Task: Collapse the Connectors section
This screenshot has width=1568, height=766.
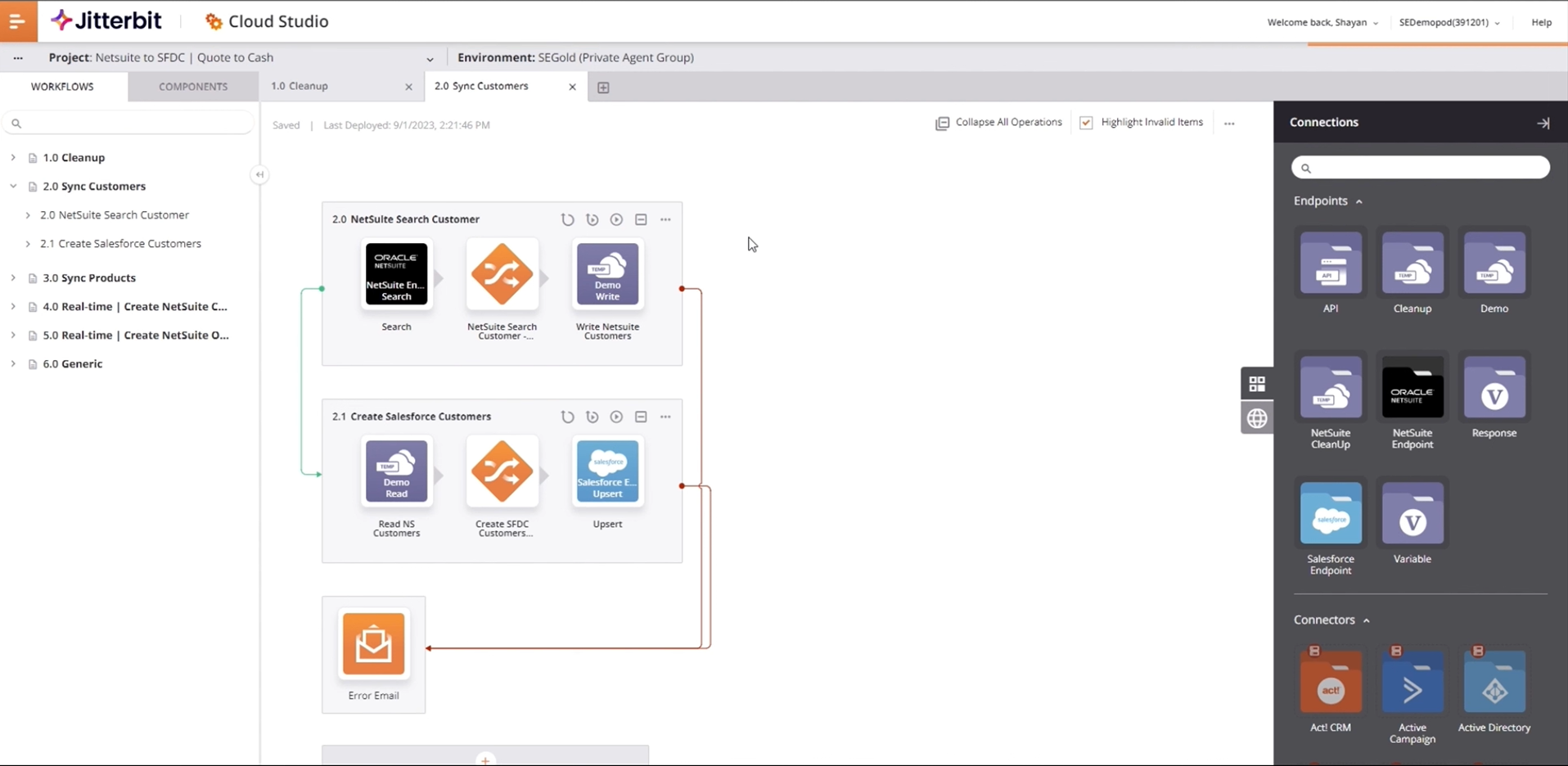Action: point(1331,620)
